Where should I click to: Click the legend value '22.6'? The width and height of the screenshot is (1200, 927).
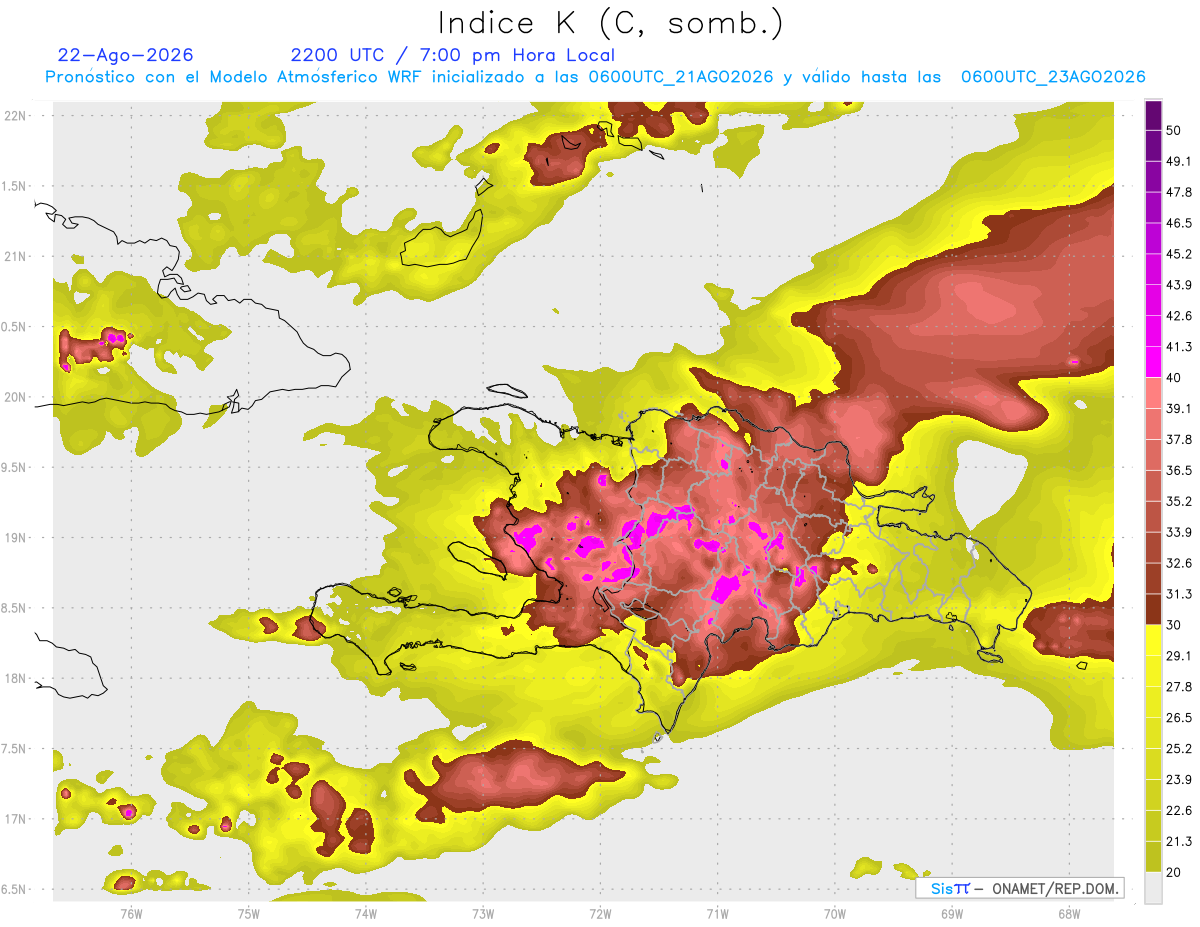click(1180, 811)
